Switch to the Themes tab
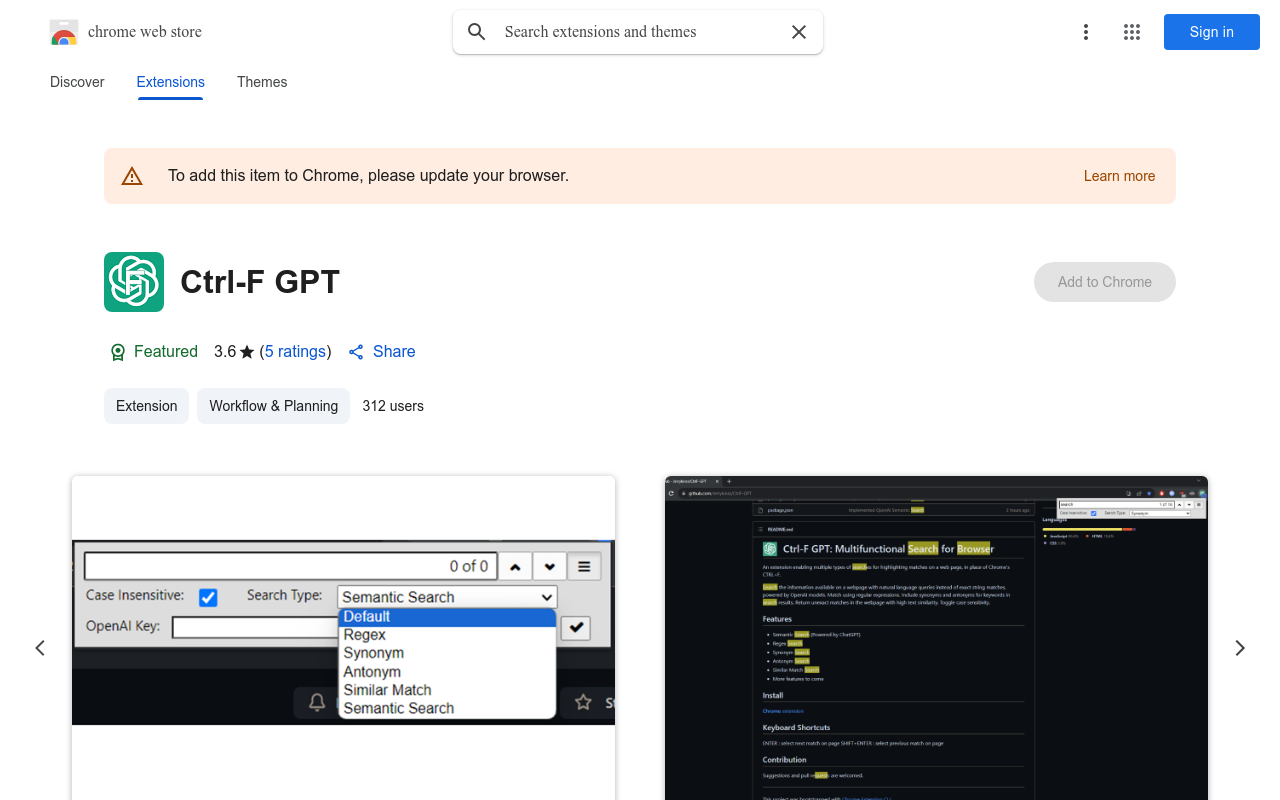 pos(262,82)
